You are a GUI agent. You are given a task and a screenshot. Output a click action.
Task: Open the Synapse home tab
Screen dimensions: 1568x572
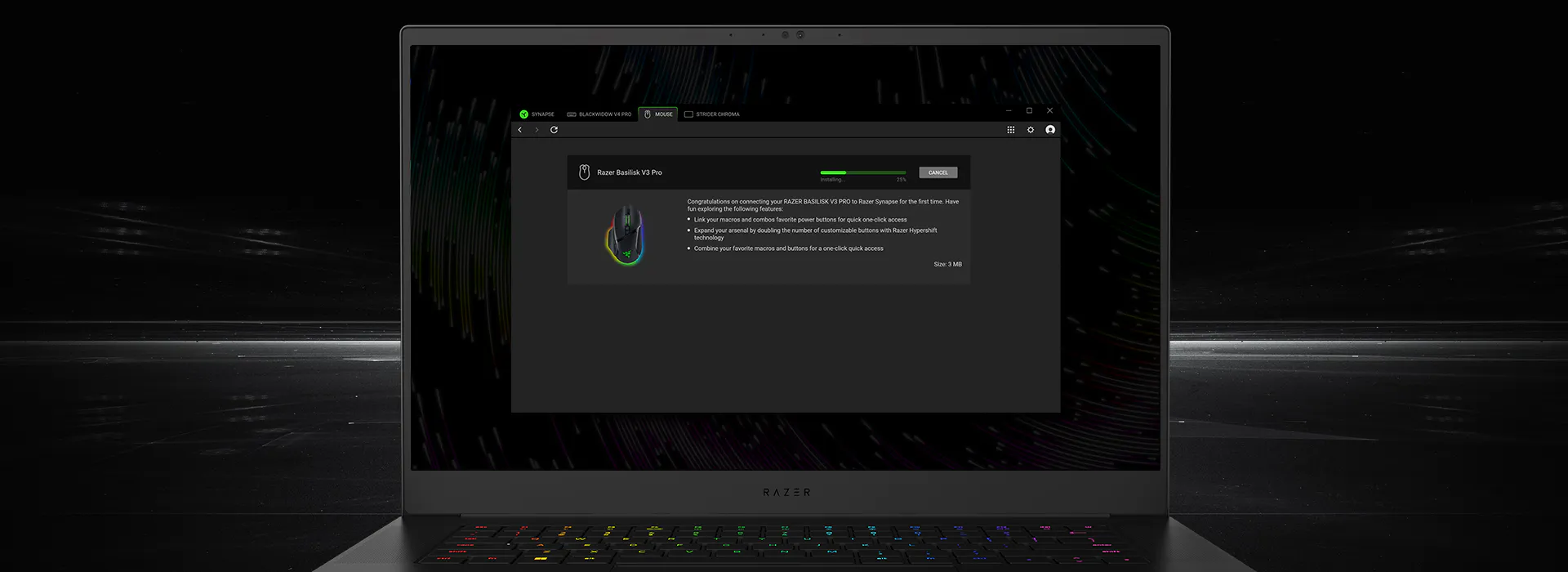click(537, 114)
